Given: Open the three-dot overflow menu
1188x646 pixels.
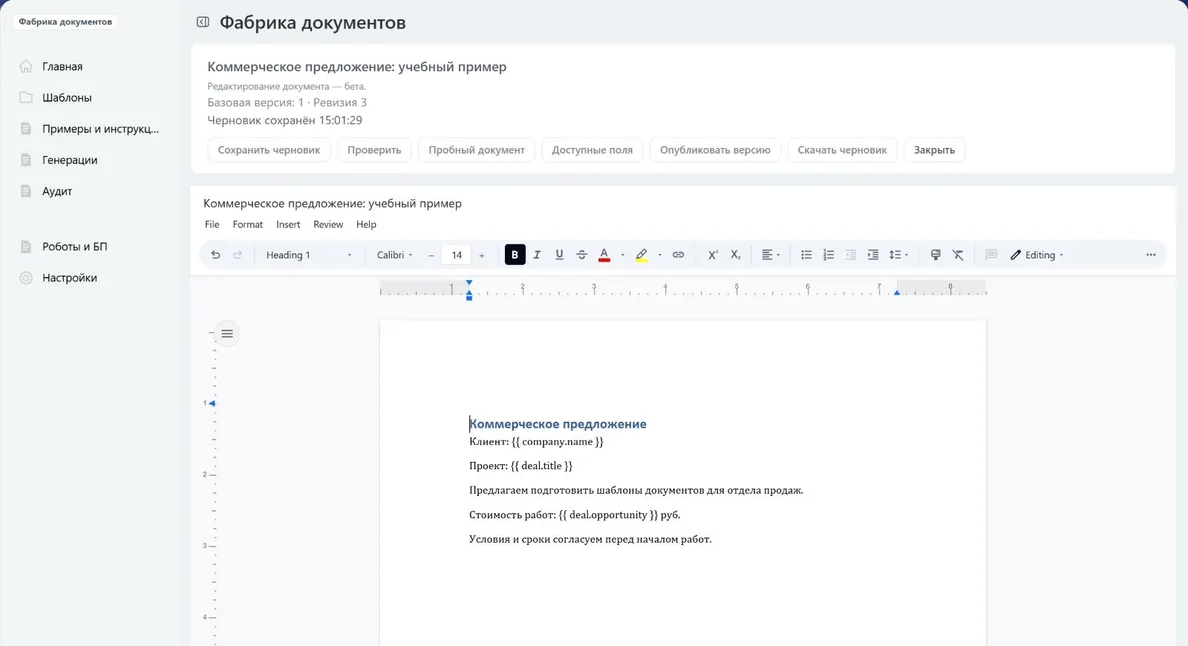Looking at the screenshot, I should click(x=1151, y=255).
